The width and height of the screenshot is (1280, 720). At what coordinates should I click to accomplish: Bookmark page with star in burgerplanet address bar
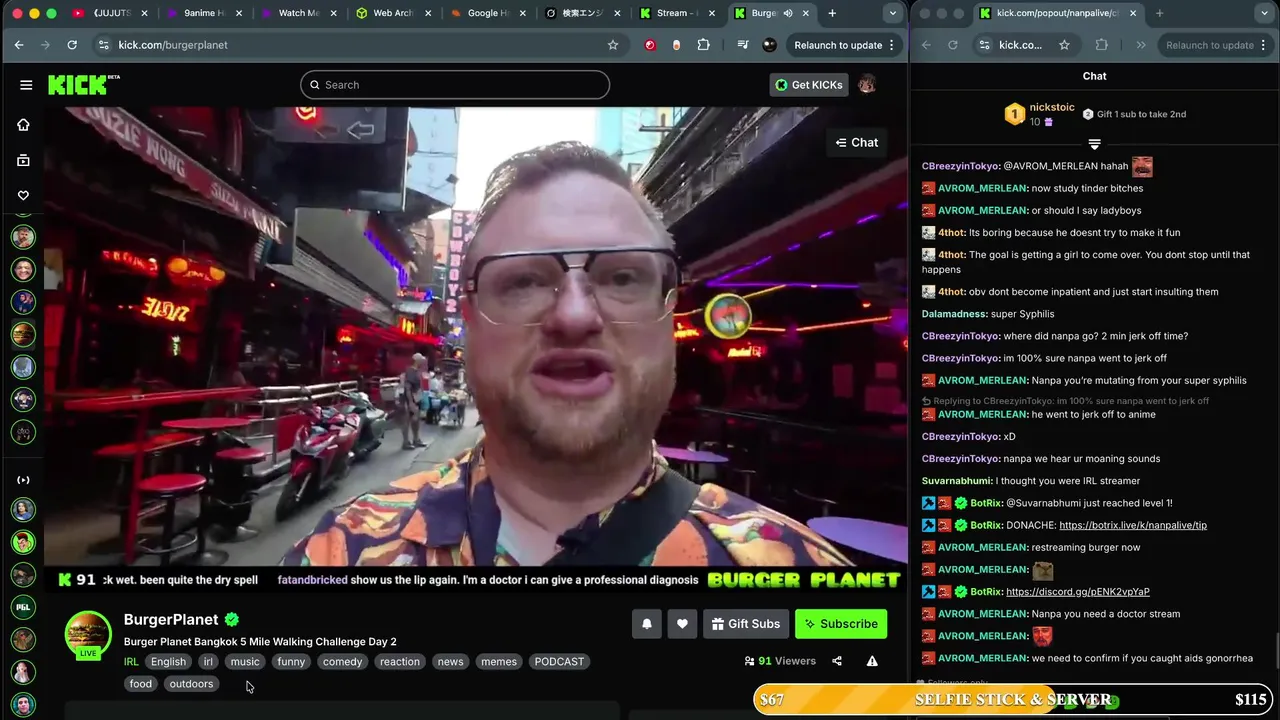[613, 45]
